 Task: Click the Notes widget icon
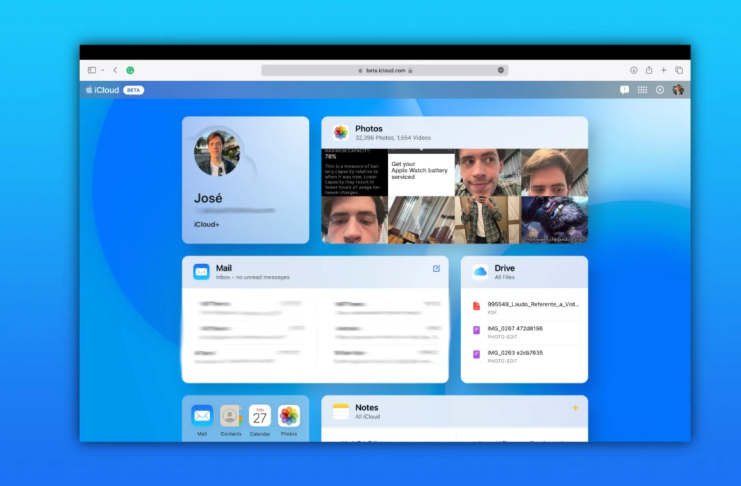point(340,411)
